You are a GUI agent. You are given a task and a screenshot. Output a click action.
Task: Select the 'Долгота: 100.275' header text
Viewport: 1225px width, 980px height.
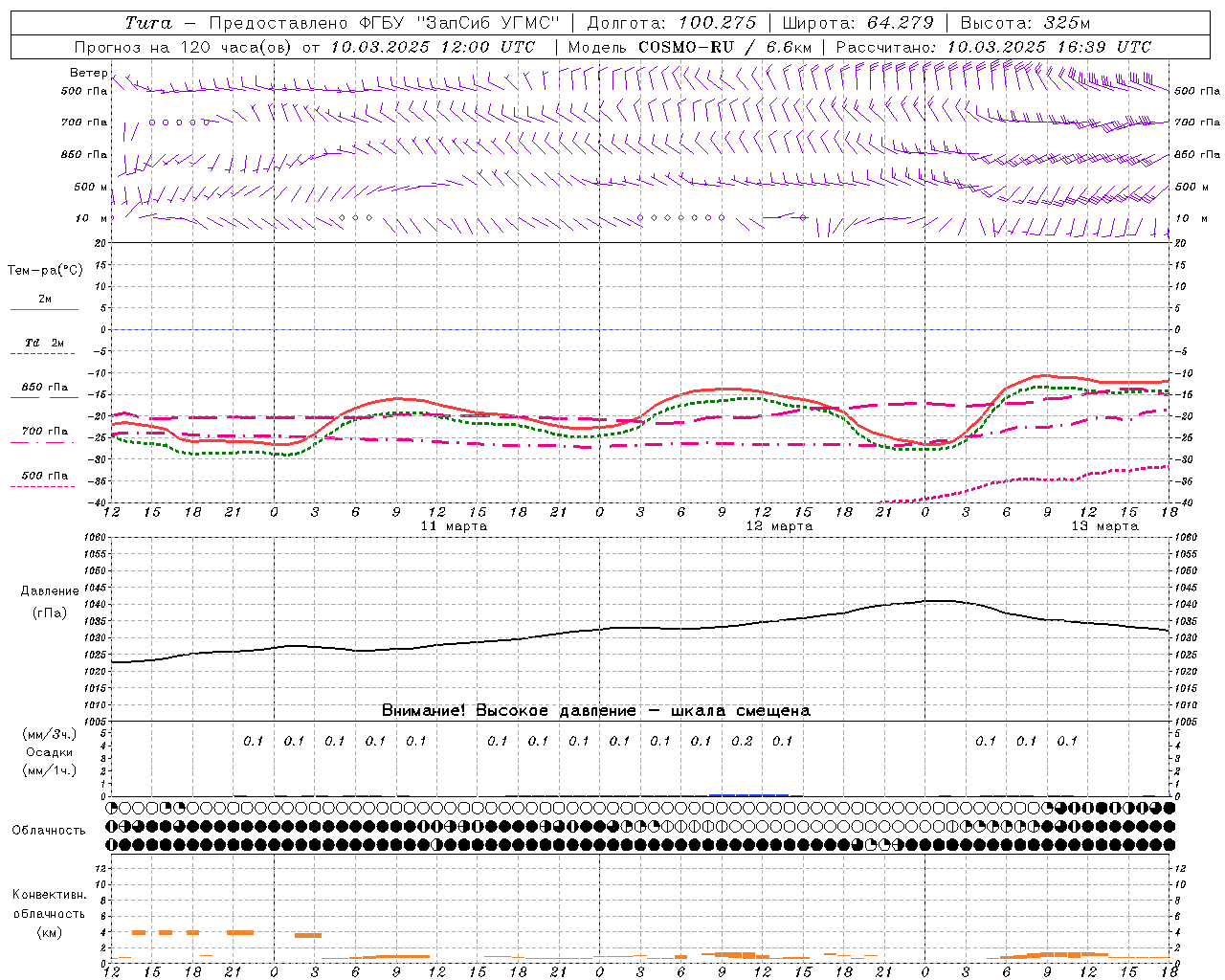672,23
